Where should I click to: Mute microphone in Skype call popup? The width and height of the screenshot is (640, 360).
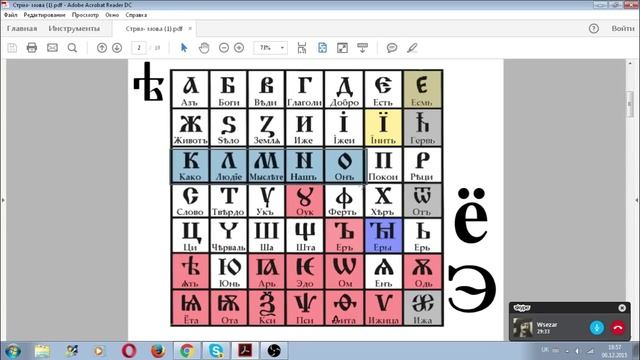(x=597, y=327)
